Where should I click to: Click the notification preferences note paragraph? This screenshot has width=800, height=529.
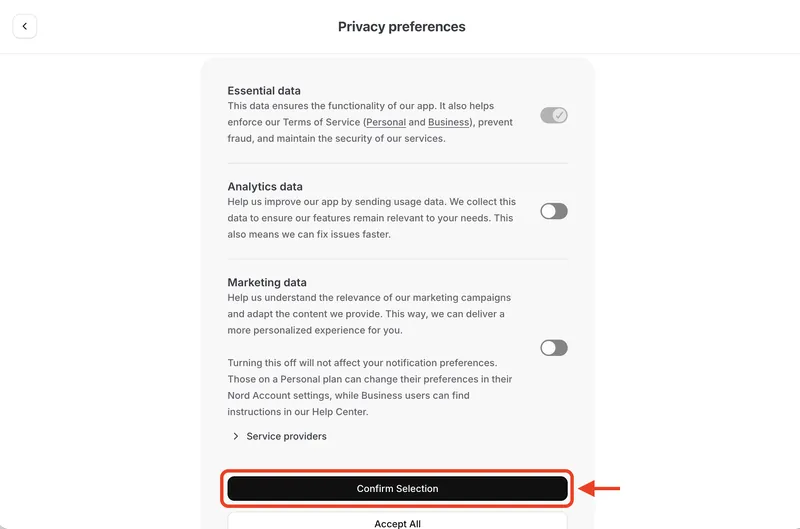[x=369, y=387]
